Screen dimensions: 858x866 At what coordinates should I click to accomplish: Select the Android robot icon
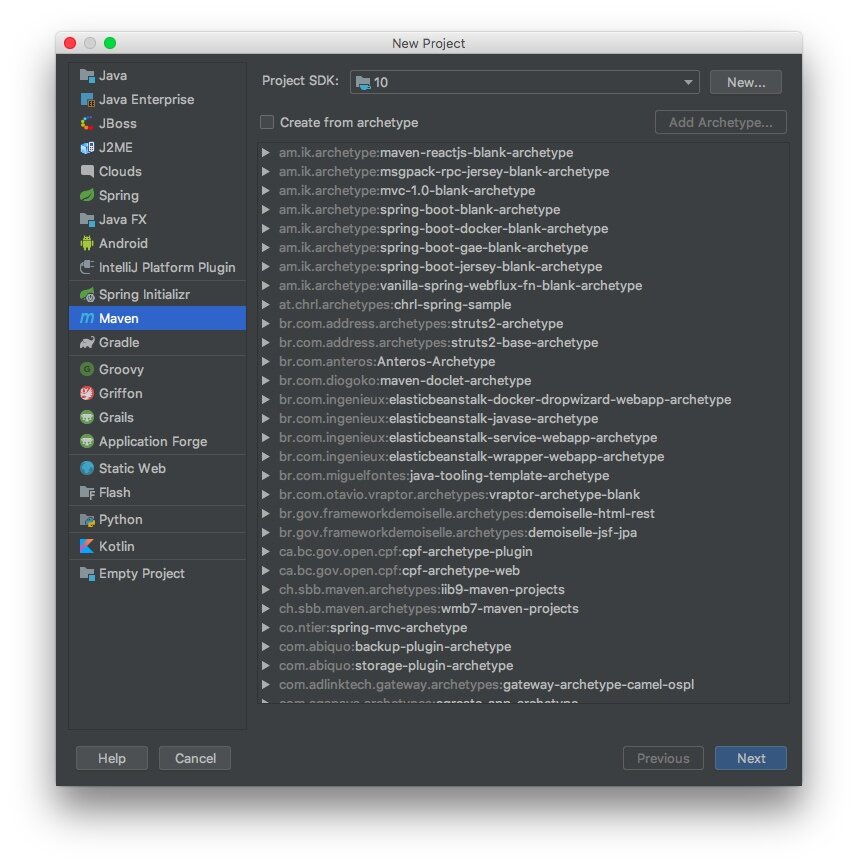(87, 244)
